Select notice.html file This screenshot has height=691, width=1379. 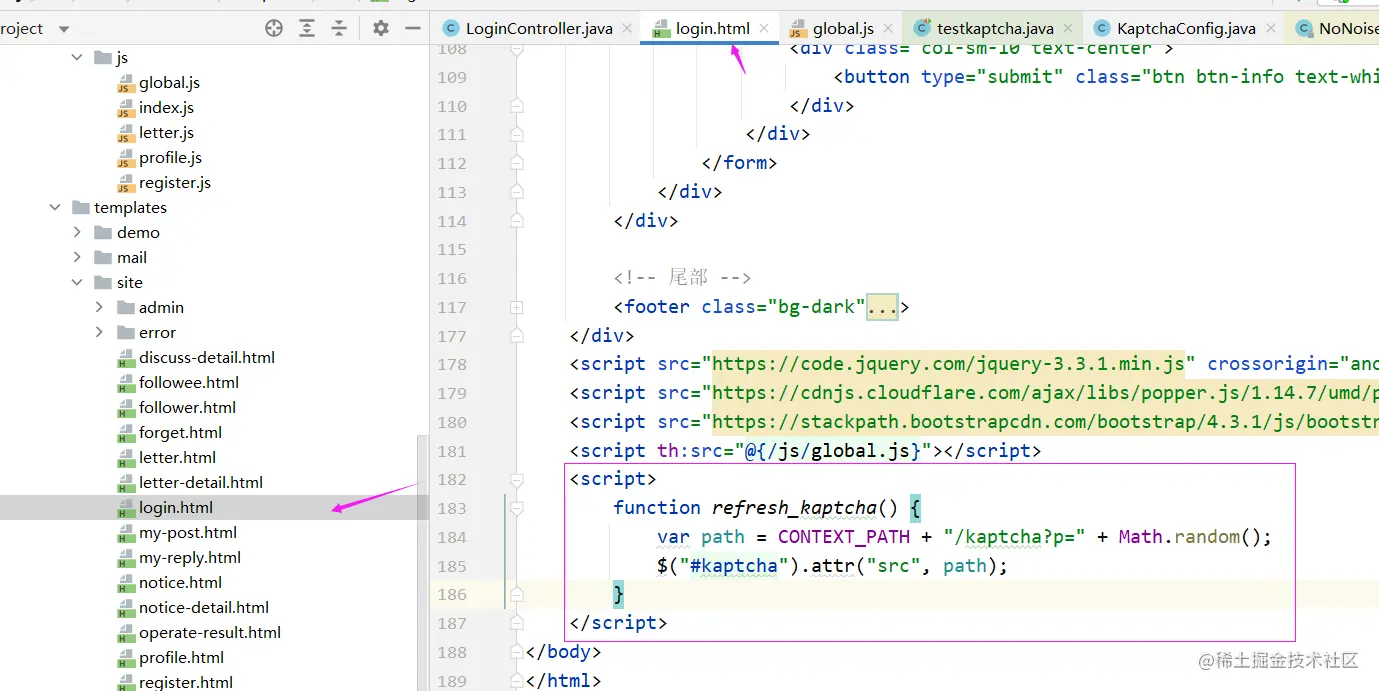[x=180, y=583]
